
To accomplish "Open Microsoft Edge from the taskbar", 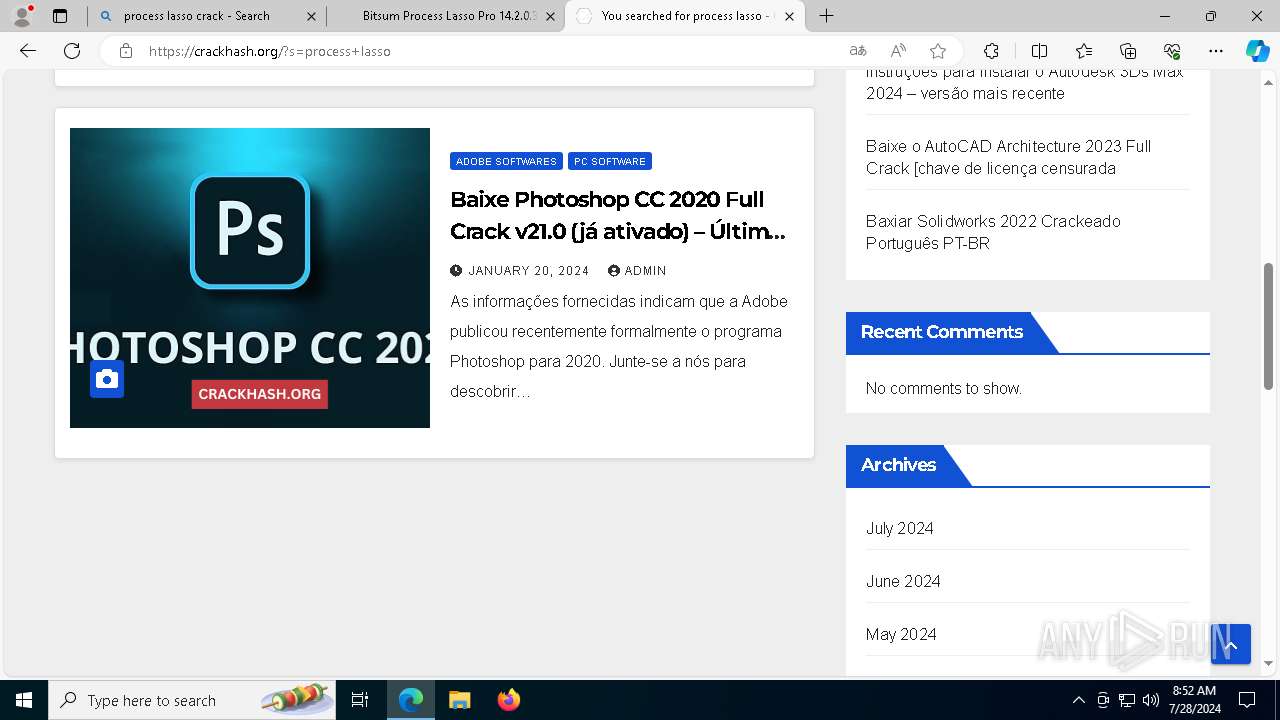I will [411, 700].
